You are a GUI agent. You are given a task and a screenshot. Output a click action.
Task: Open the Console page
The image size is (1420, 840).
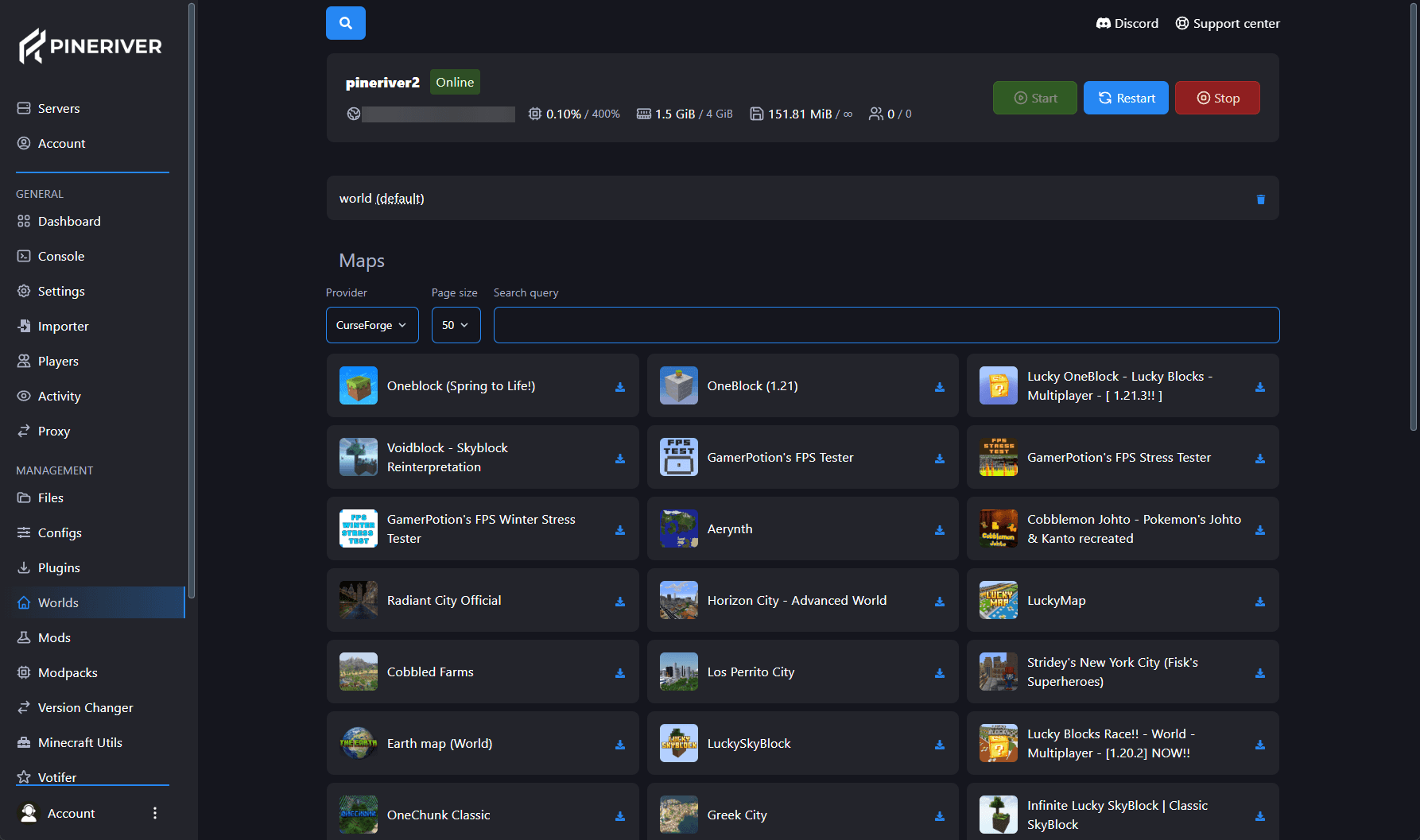(x=51, y=256)
